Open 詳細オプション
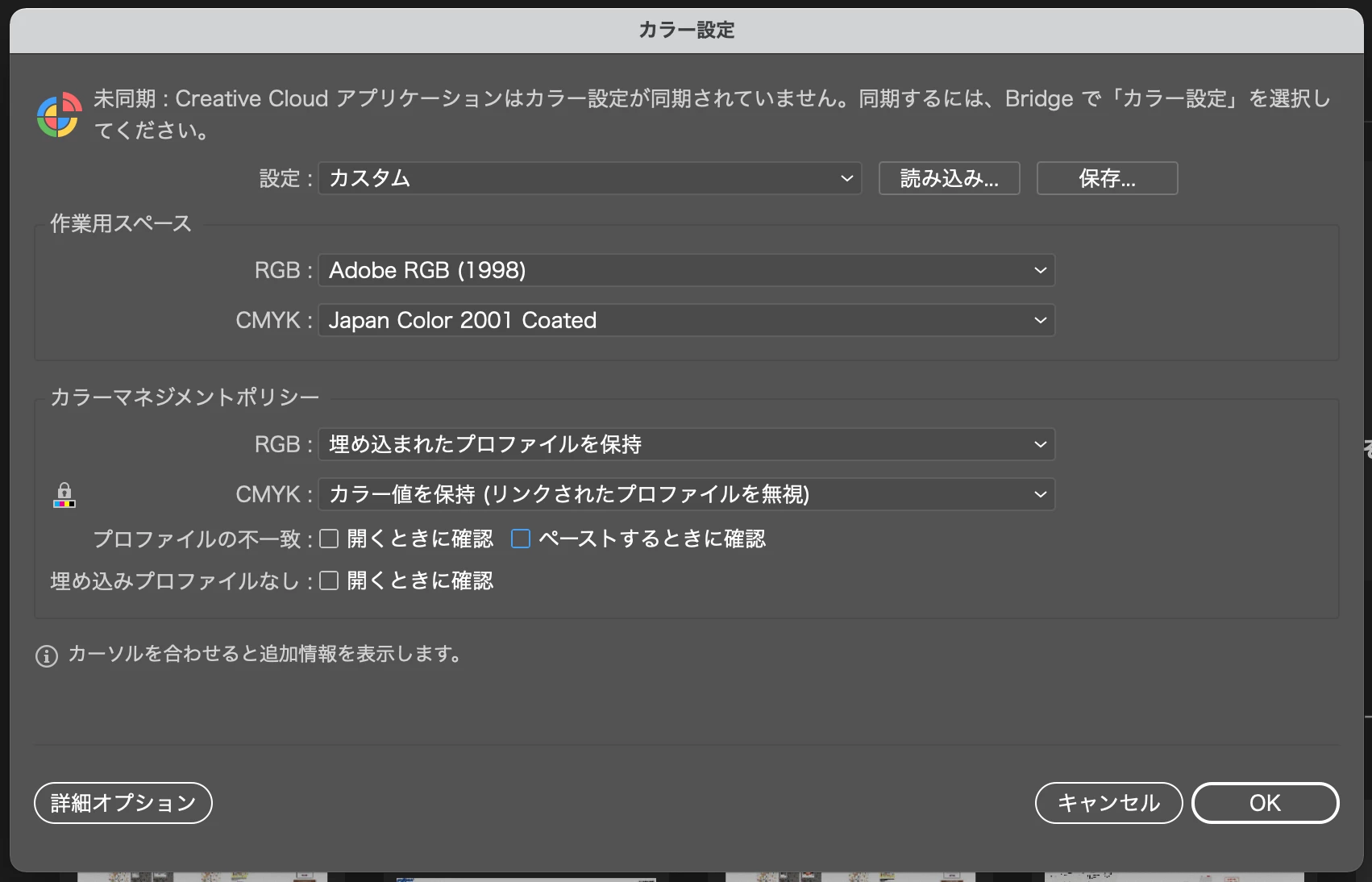Screen dimensions: 1372x882 click(x=123, y=803)
